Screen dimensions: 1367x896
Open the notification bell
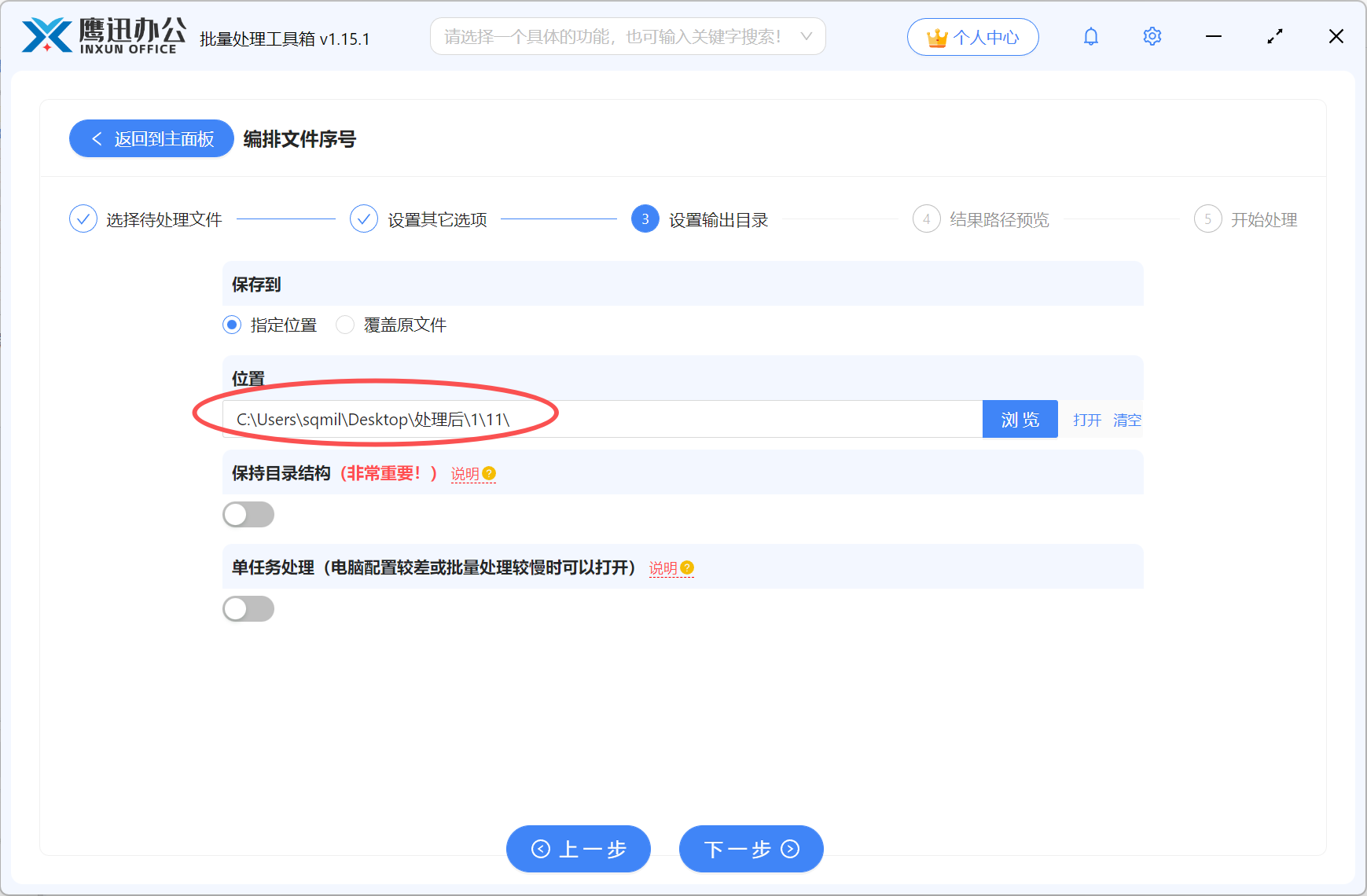pos(1091,36)
